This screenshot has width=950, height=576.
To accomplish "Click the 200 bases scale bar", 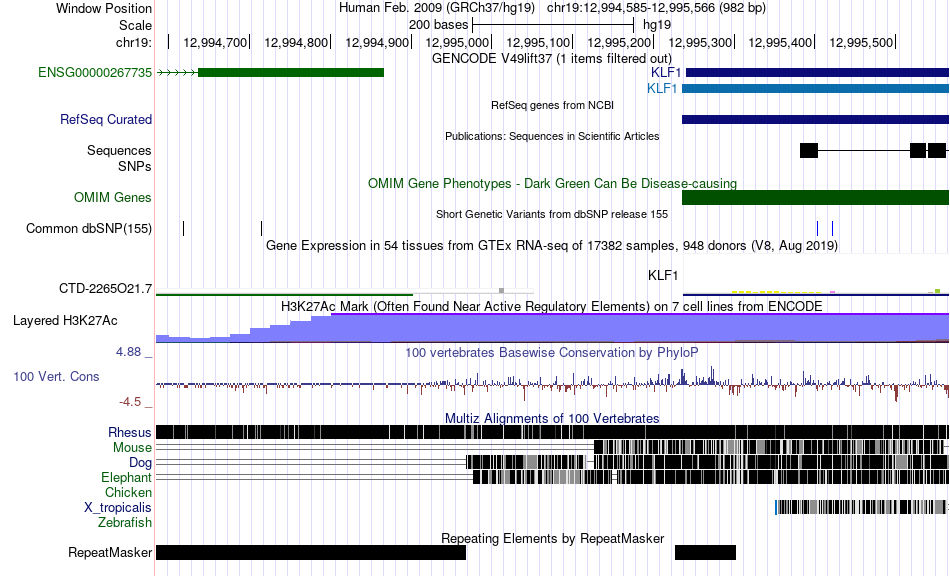I will [x=553, y=25].
